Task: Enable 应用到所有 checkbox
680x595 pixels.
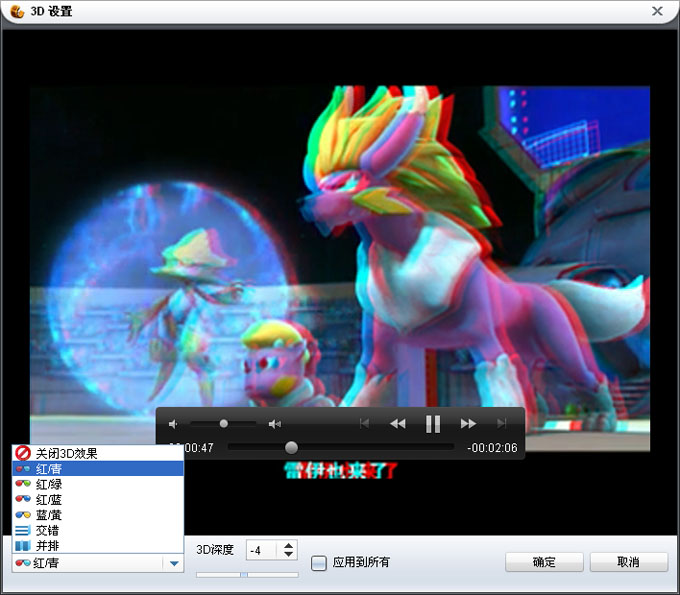Action: [319, 563]
